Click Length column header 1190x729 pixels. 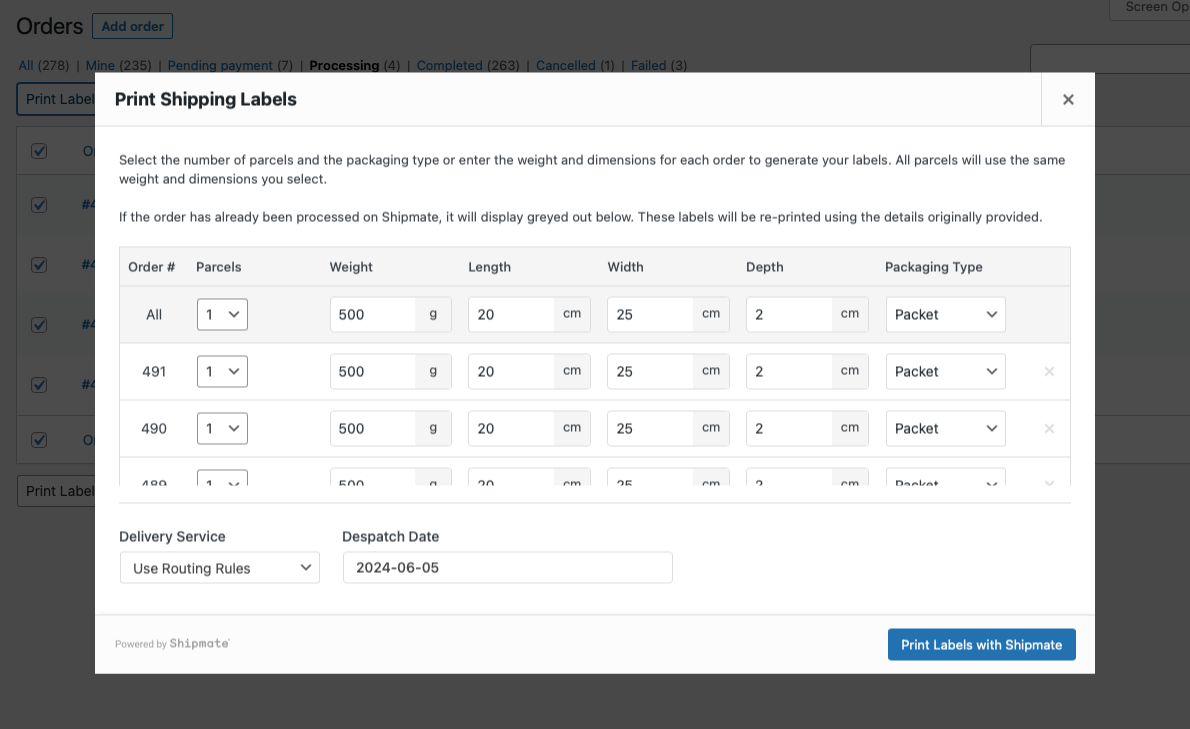[x=490, y=267]
